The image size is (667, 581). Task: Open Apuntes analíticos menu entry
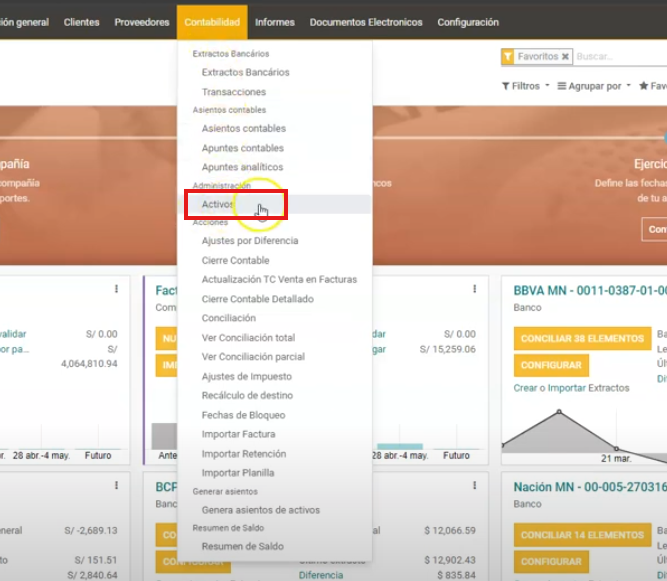coord(242,167)
